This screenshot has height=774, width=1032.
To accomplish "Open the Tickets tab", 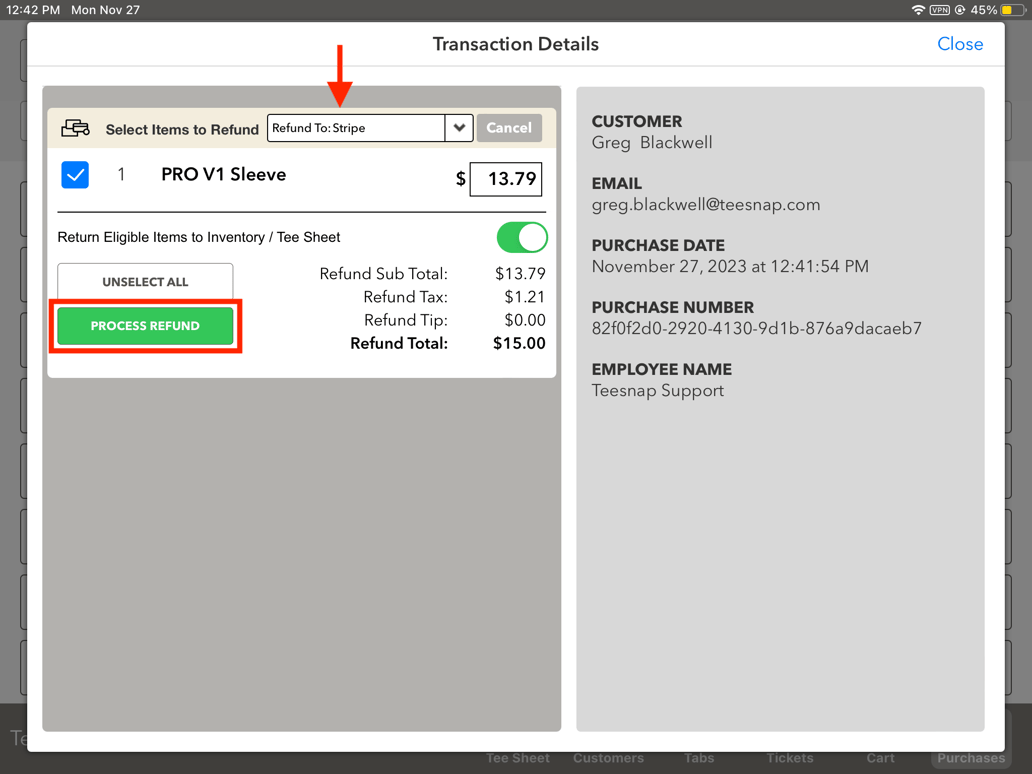I will (x=789, y=758).
